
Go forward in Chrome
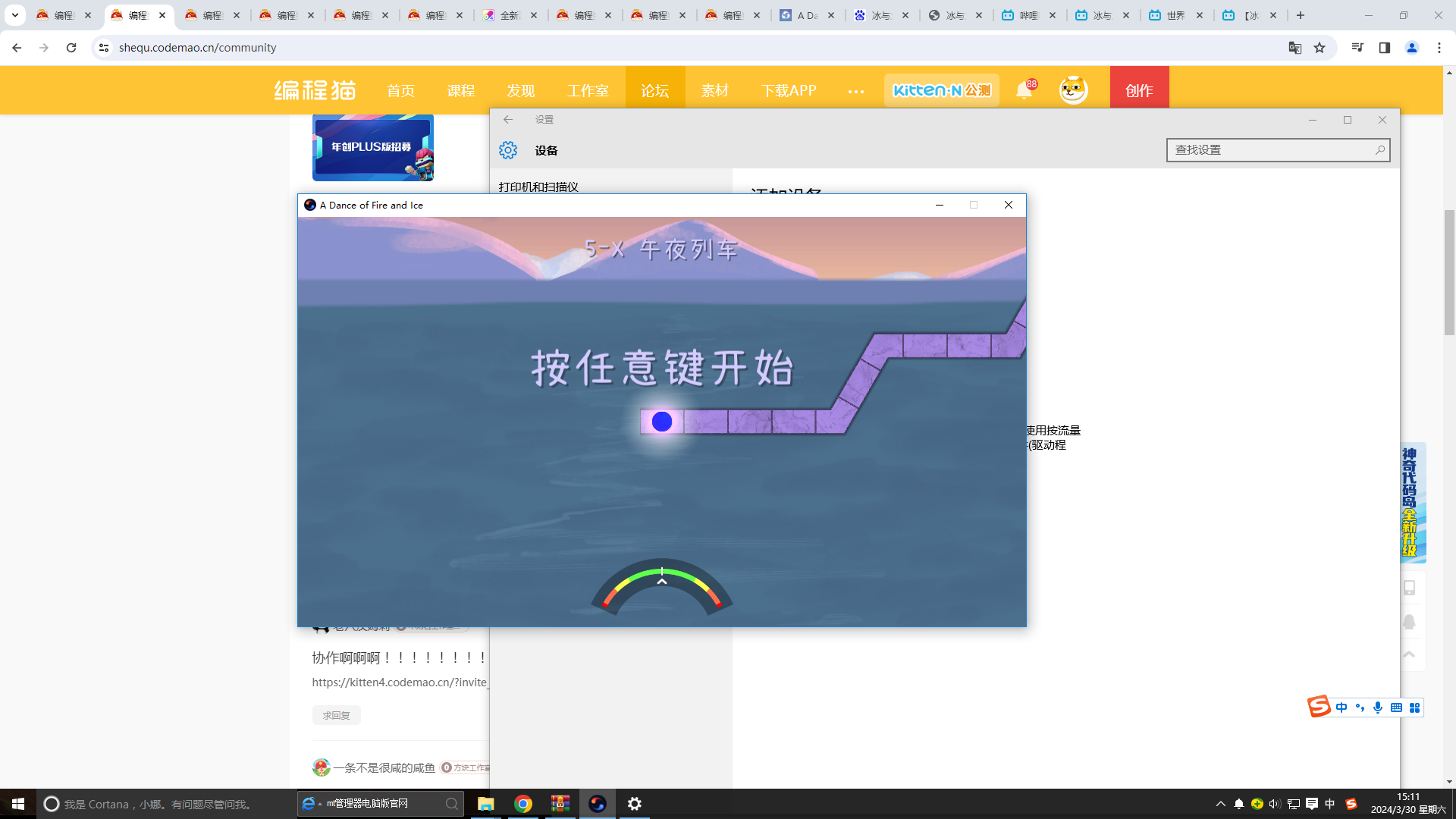(x=44, y=48)
